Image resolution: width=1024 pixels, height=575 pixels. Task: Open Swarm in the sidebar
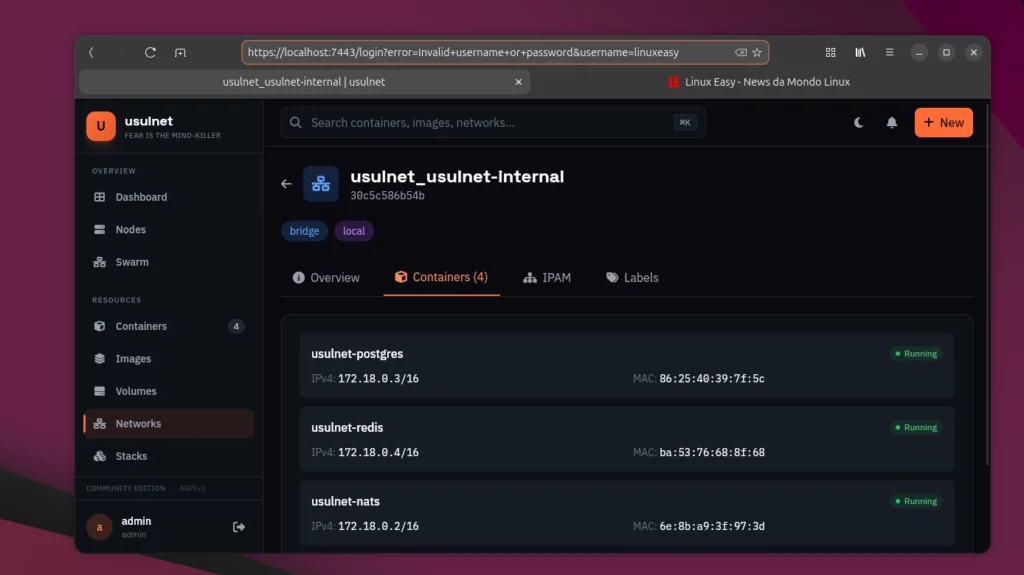click(x=168, y=262)
